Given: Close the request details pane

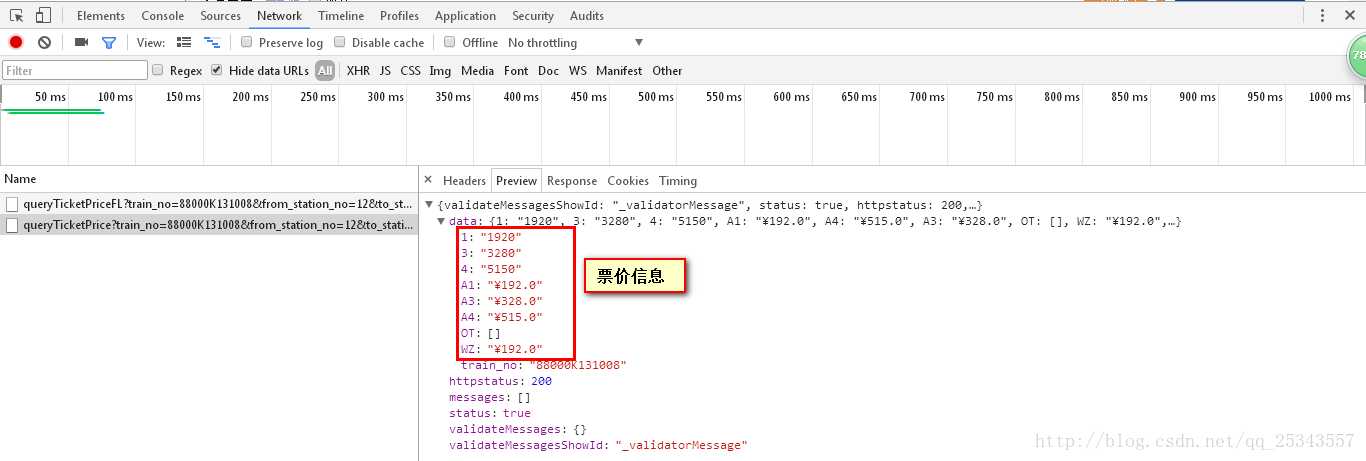Looking at the screenshot, I should coord(428,180).
